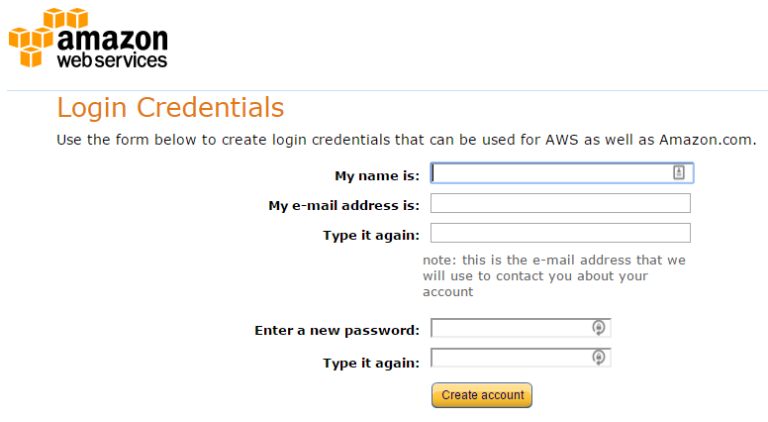Click the "Type it again:" label below e-mail

[x=371, y=236]
